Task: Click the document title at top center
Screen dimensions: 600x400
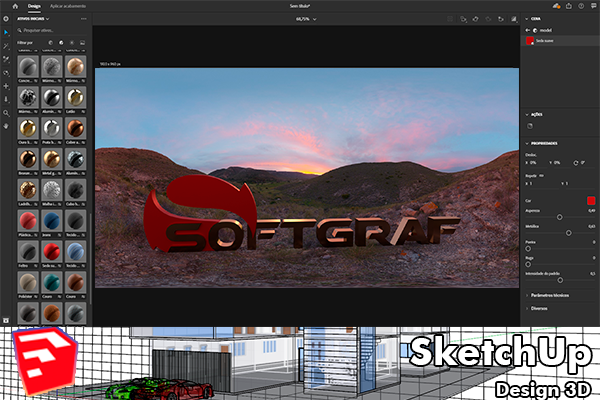Action: point(300,6)
